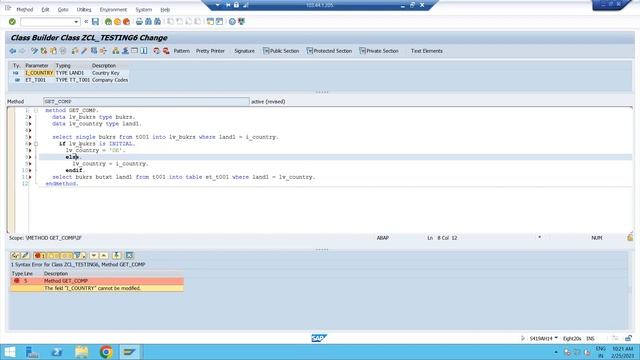Click the Find Next binoculars icon
Image resolution: width=640 pixels, height=360 pixels.
pos(157,22)
